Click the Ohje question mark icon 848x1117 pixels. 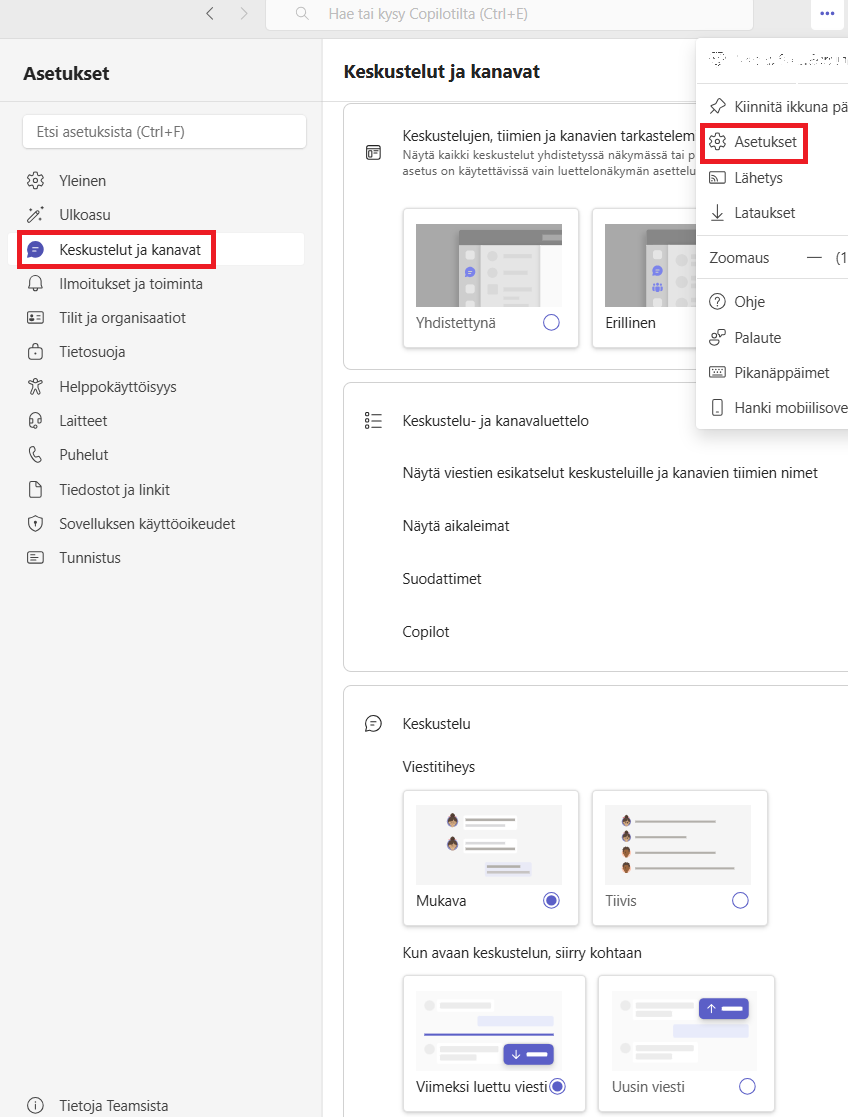[718, 301]
